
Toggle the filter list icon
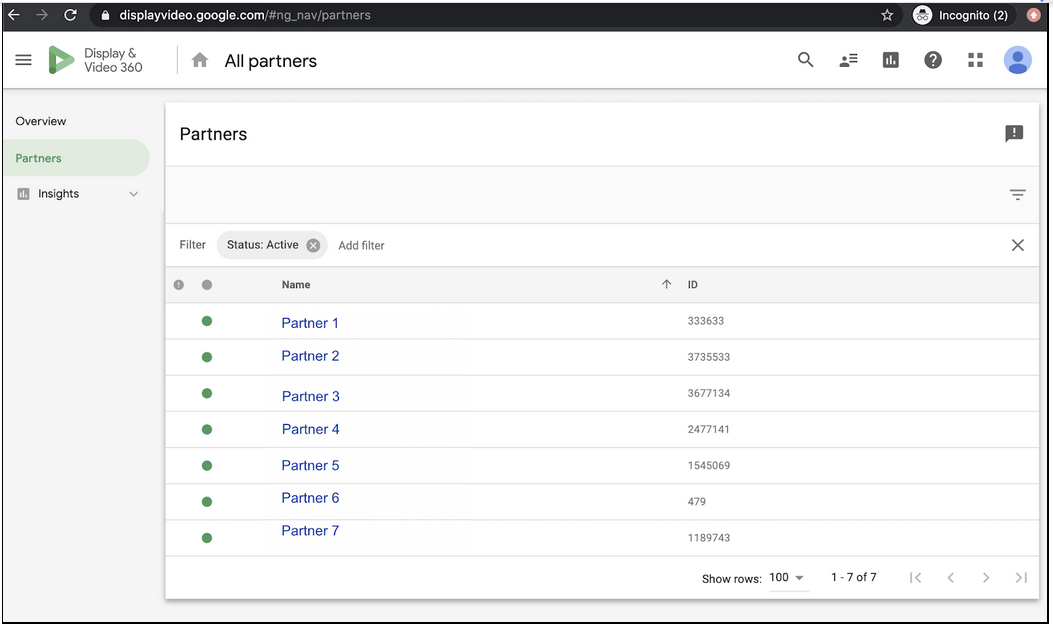pyautogui.click(x=1017, y=195)
